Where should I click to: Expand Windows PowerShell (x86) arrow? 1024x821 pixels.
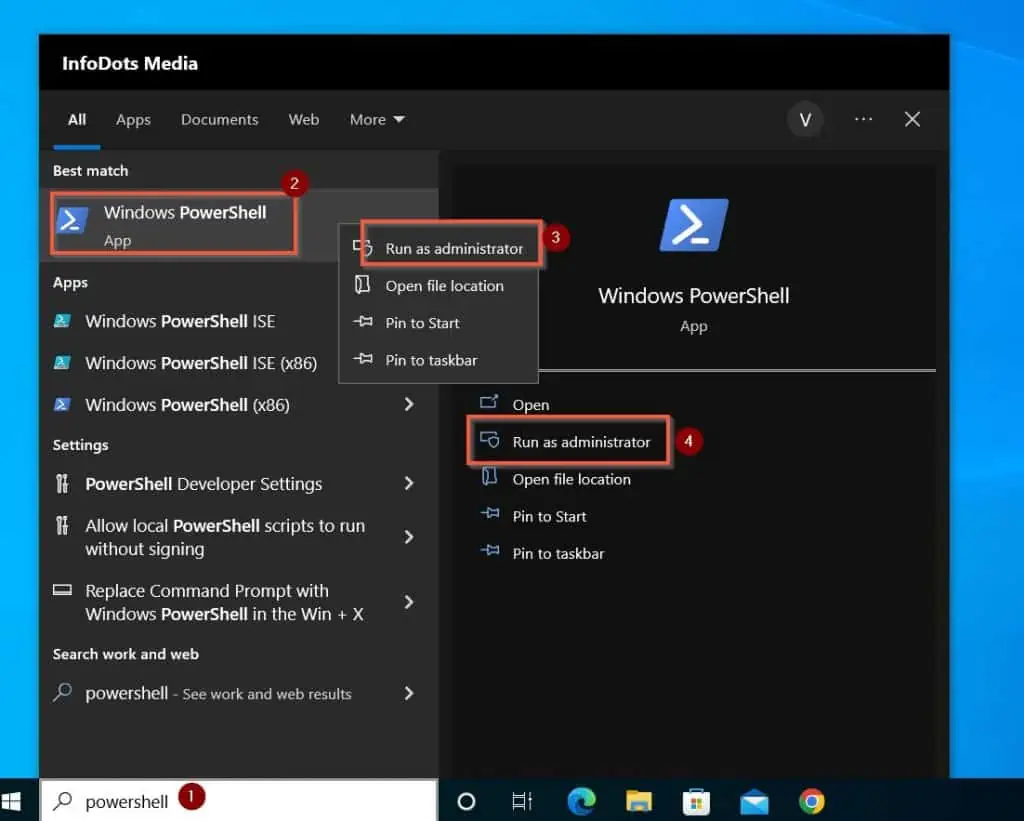point(409,405)
